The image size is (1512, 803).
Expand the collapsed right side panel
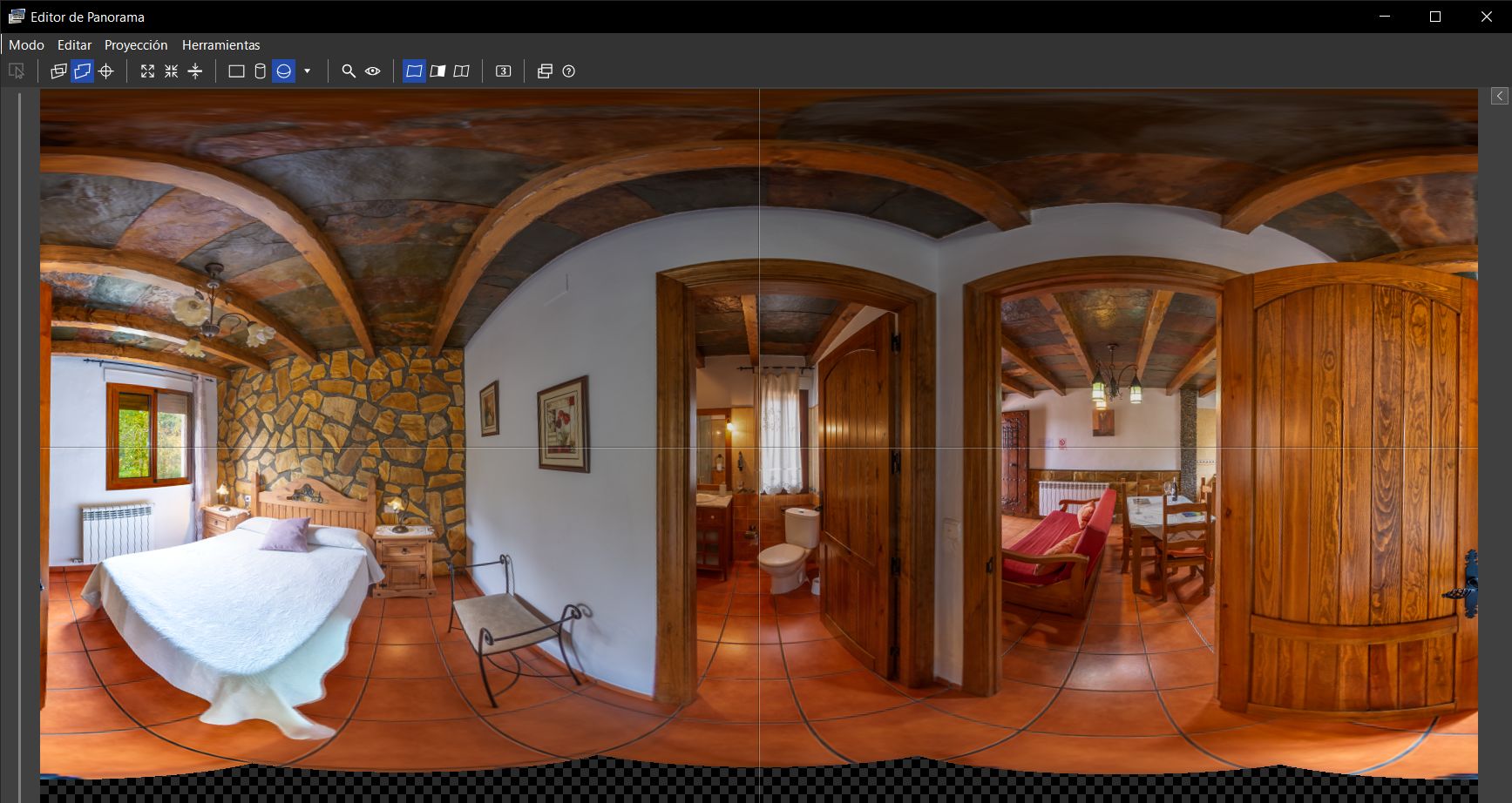[1499, 96]
